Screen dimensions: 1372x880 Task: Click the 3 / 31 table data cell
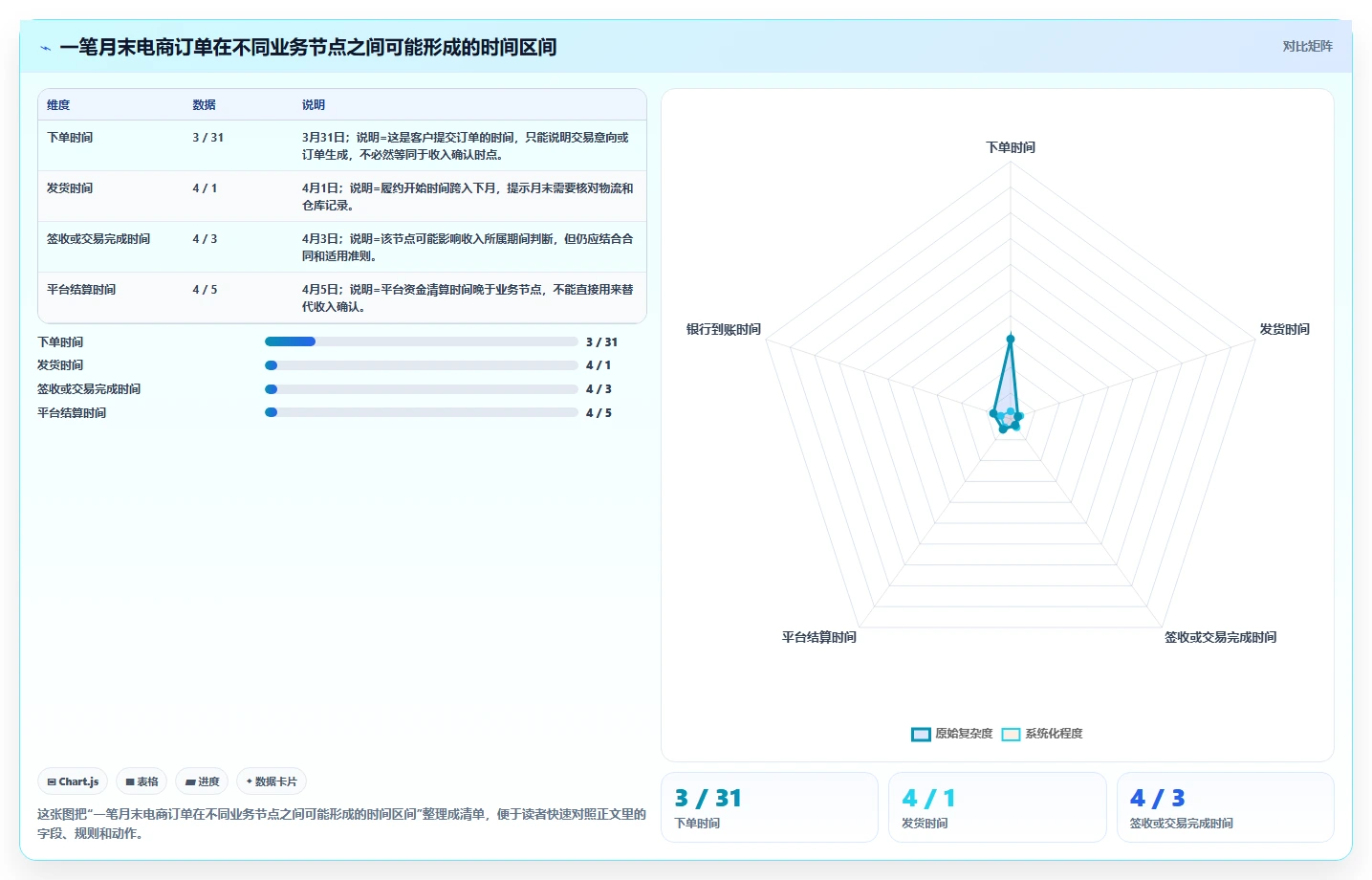(x=208, y=138)
